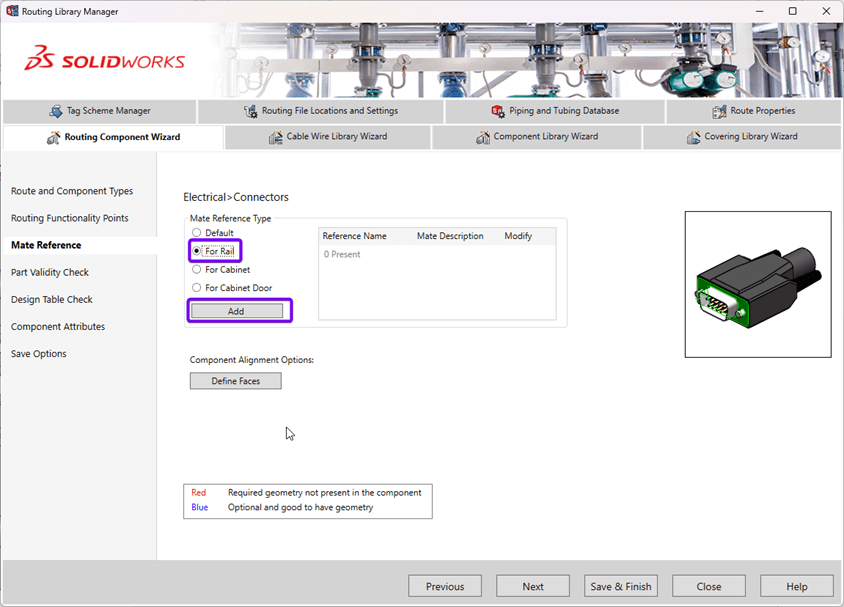
Task: Click the Reference Name column header
Action: coord(355,236)
